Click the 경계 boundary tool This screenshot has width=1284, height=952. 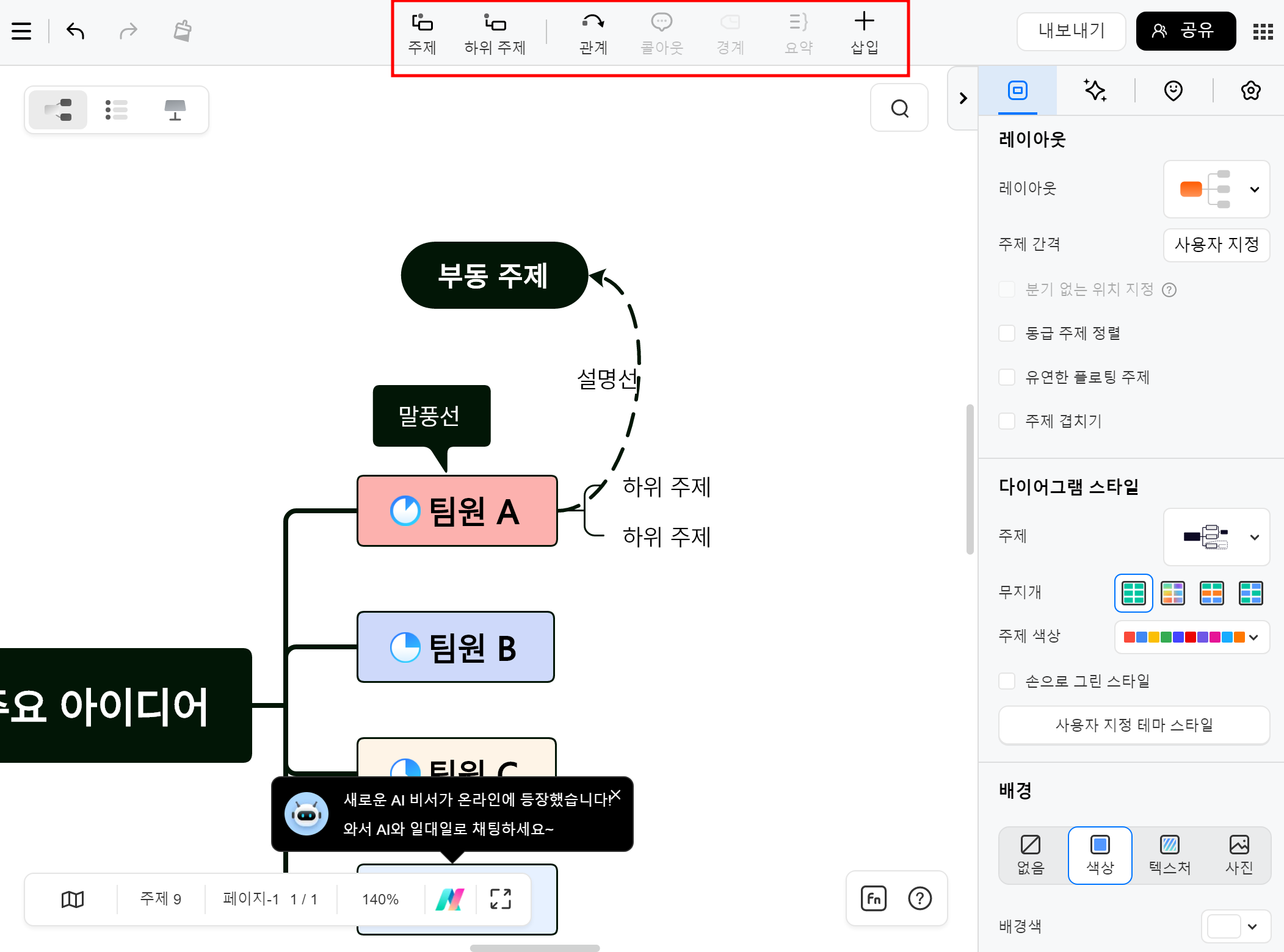[730, 34]
